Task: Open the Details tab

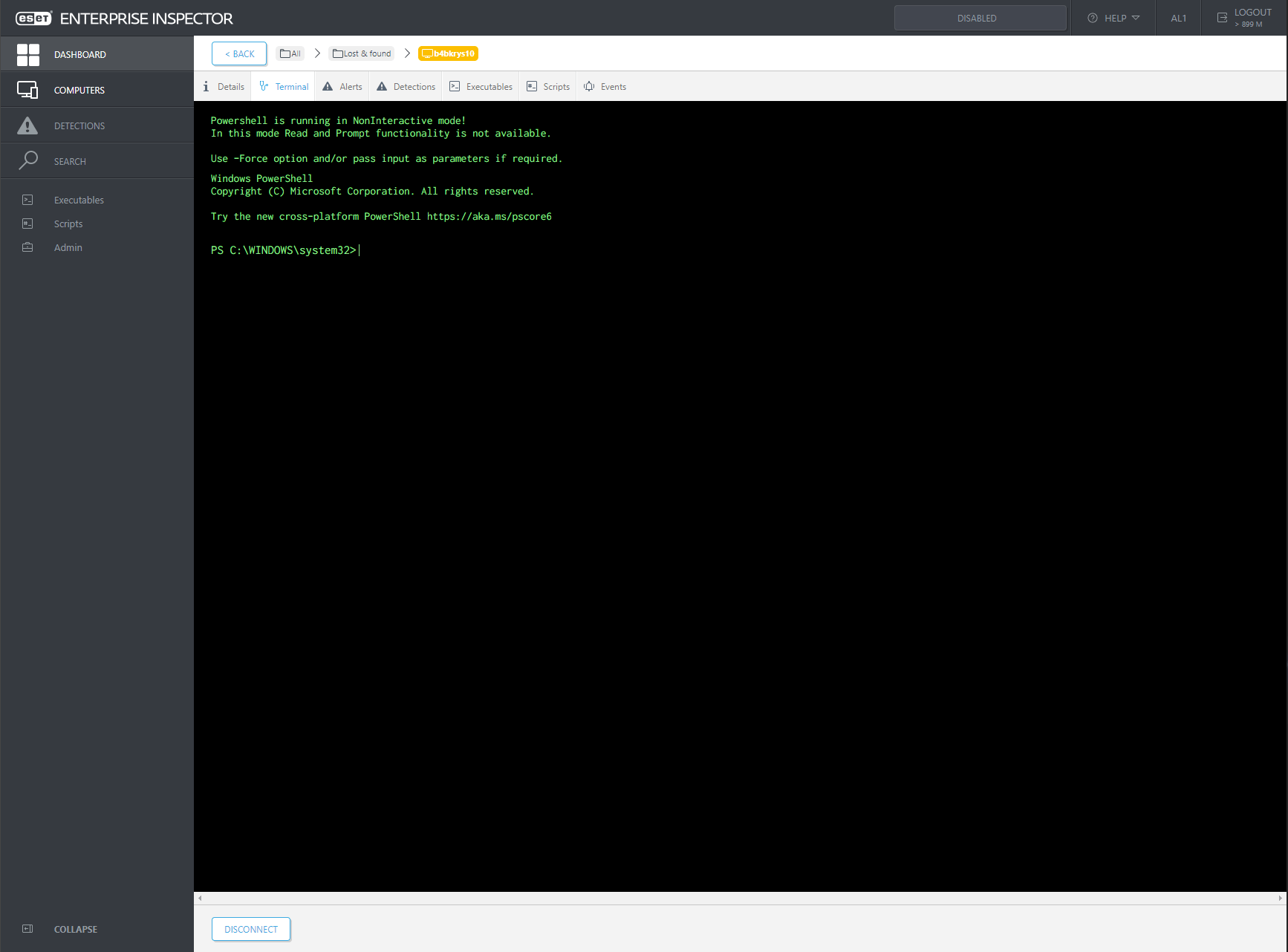Action: point(224,86)
